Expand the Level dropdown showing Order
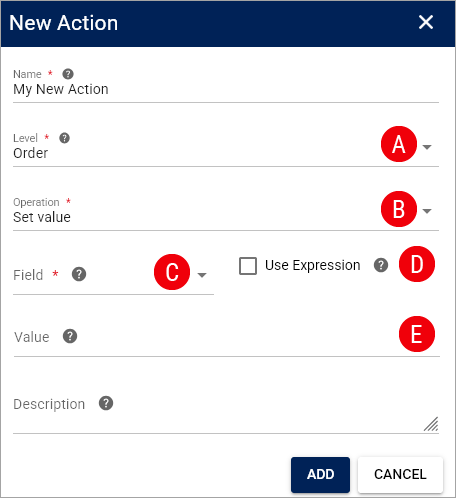The height and width of the screenshot is (498, 456). [427, 147]
